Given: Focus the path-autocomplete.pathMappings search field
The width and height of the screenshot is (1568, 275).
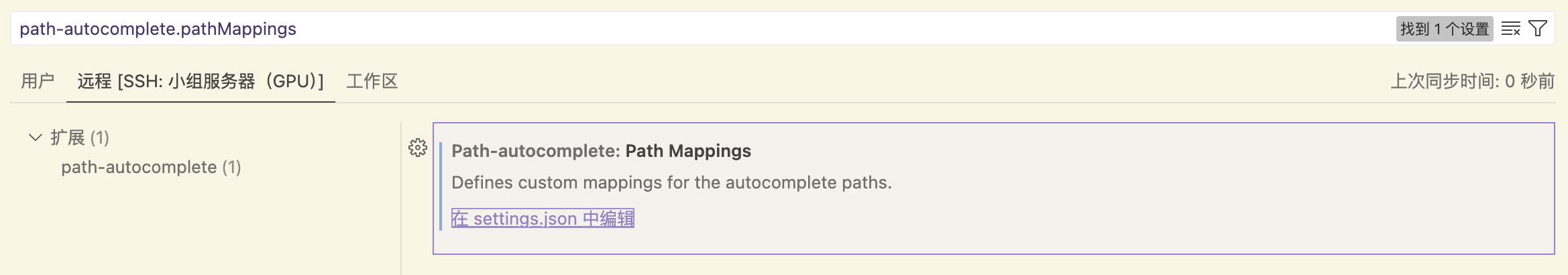Looking at the screenshot, I should coord(704,29).
